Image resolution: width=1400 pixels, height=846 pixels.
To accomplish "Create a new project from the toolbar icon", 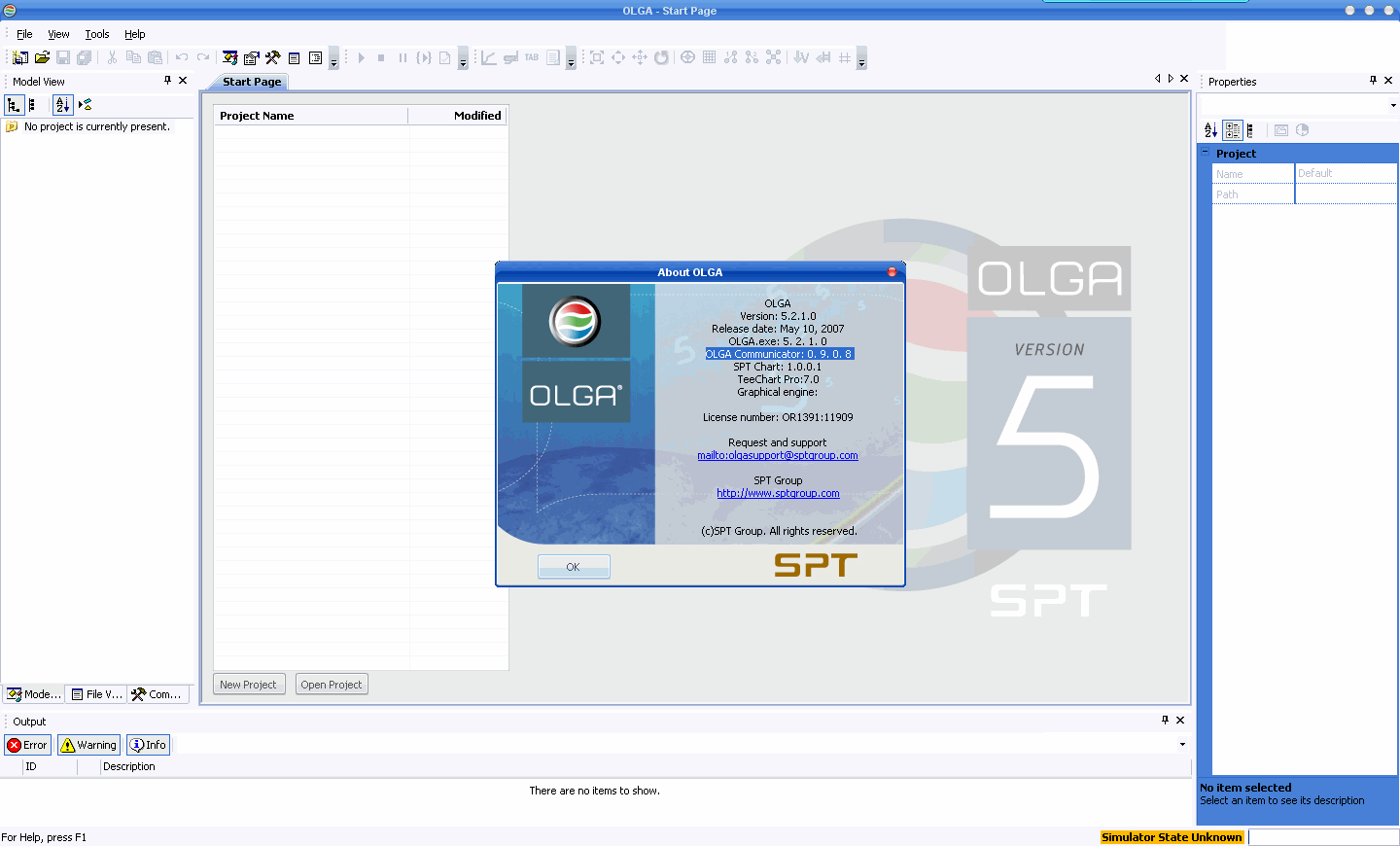I will (x=20, y=58).
